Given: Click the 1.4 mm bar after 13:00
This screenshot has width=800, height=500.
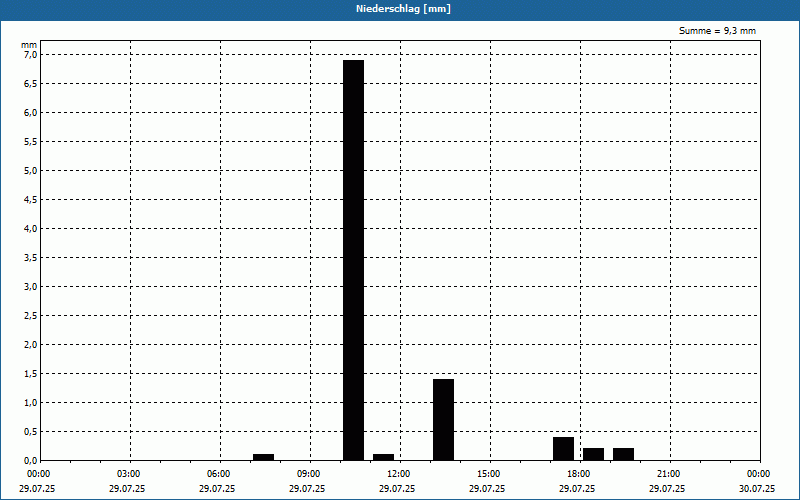Looking at the screenshot, I should 443,419.
